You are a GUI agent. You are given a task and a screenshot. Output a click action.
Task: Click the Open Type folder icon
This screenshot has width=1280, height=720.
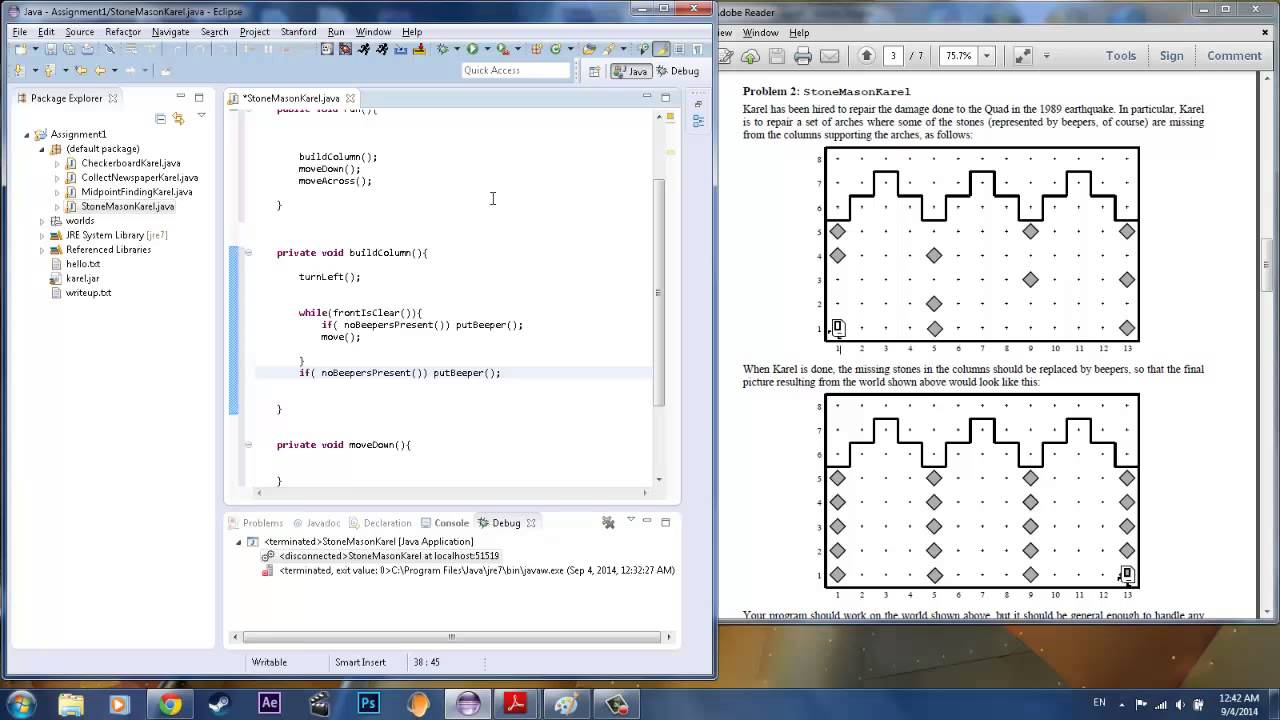pyautogui.click(x=589, y=49)
